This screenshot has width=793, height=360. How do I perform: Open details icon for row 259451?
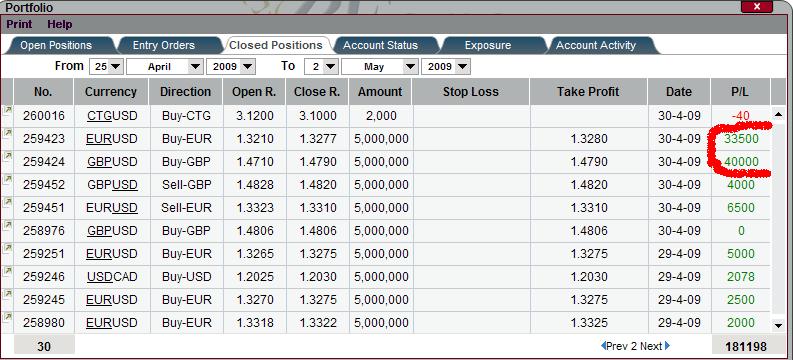(x=7, y=202)
